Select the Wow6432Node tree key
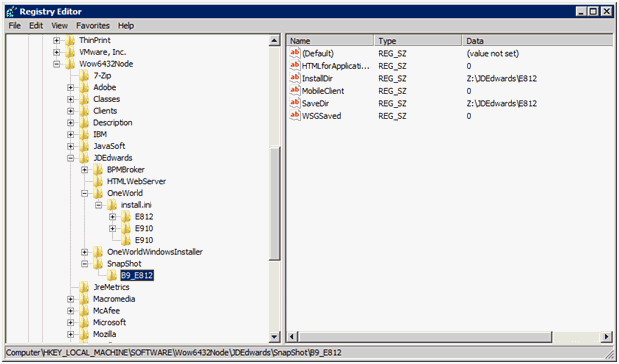The width and height of the screenshot is (619, 364). click(106, 64)
